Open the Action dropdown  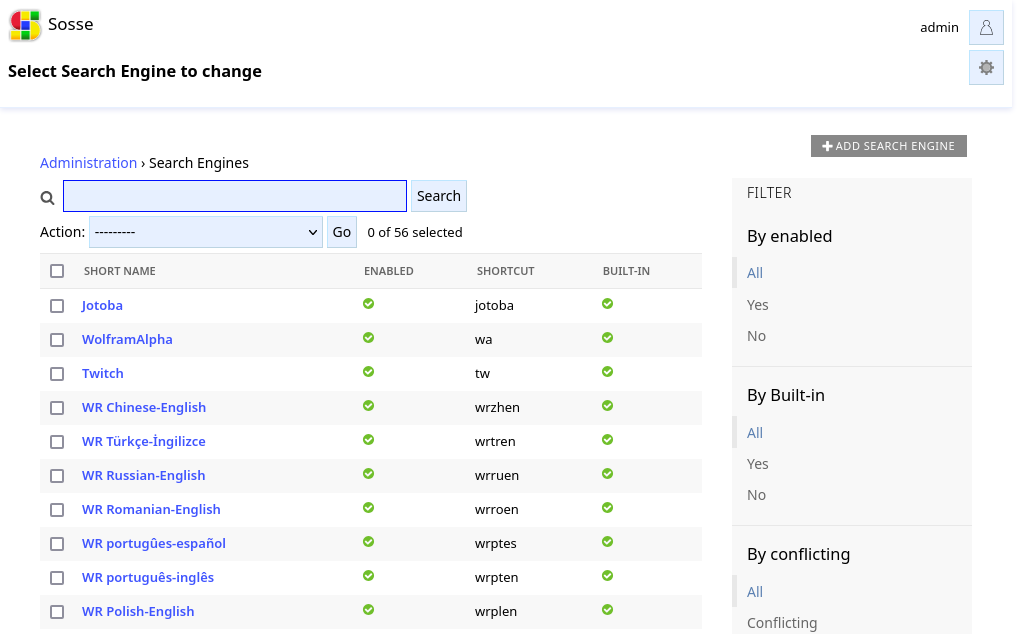(x=206, y=232)
